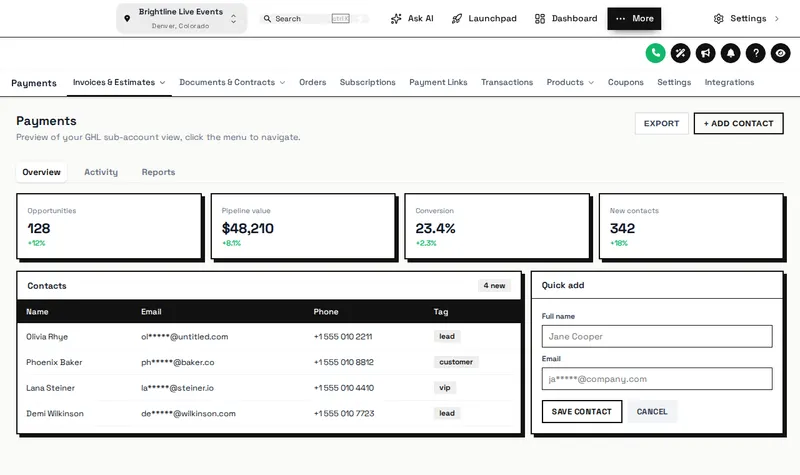800x475 pixels.
Task: Click the Payments section title in subnav
Action: point(34,83)
